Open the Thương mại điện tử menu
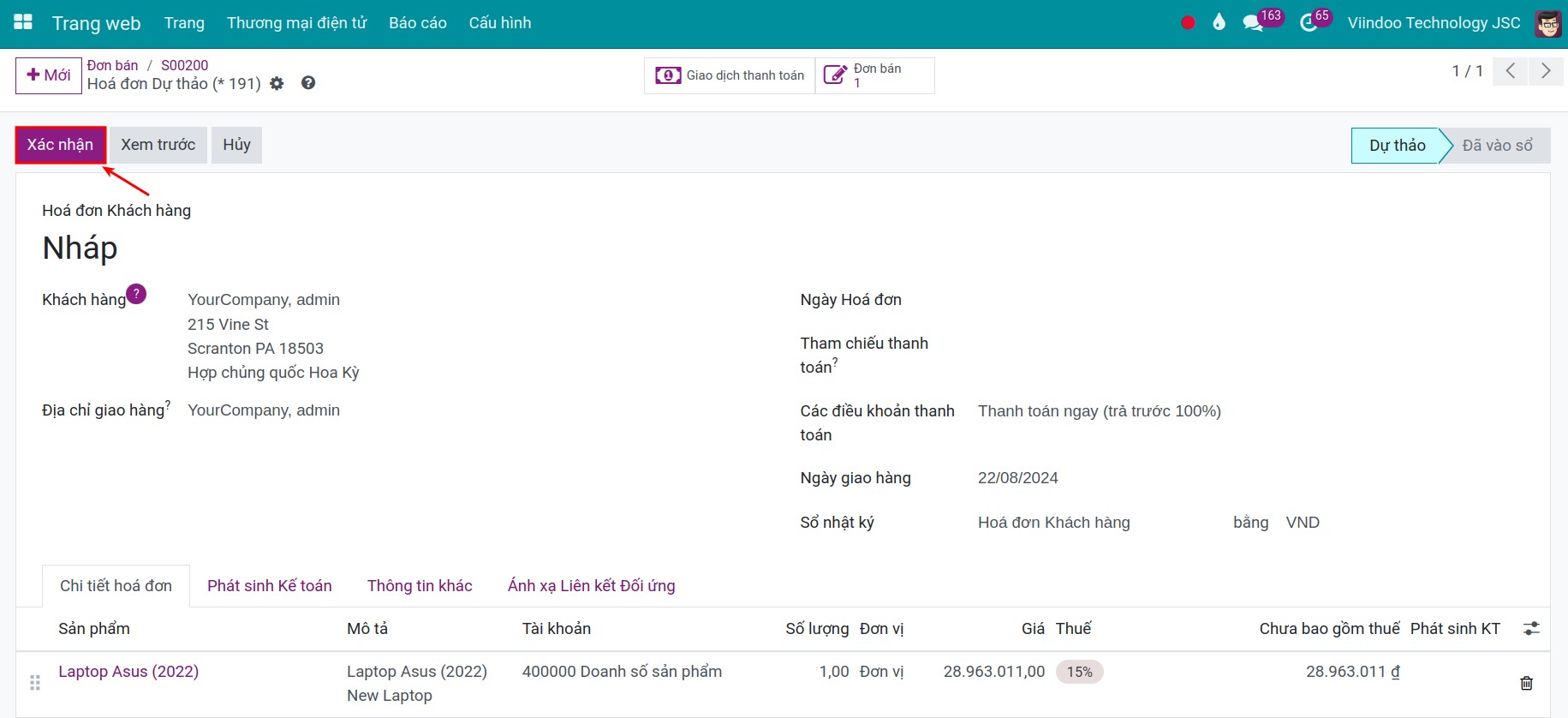Image resolution: width=1568 pixels, height=718 pixels. (x=296, y=23)
